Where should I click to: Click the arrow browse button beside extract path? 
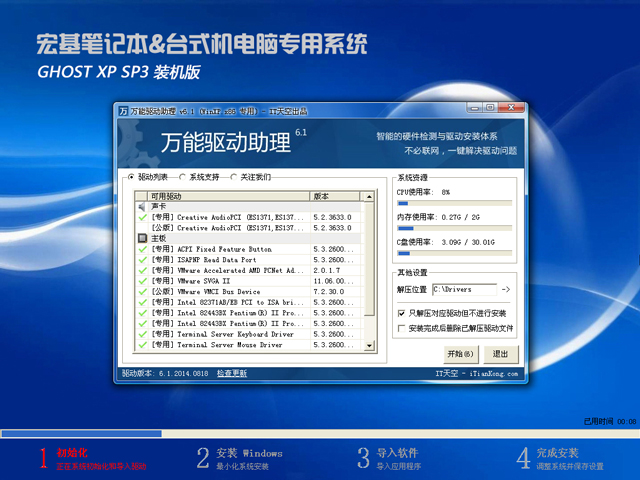pyautogui.click(x=505, y=290)
